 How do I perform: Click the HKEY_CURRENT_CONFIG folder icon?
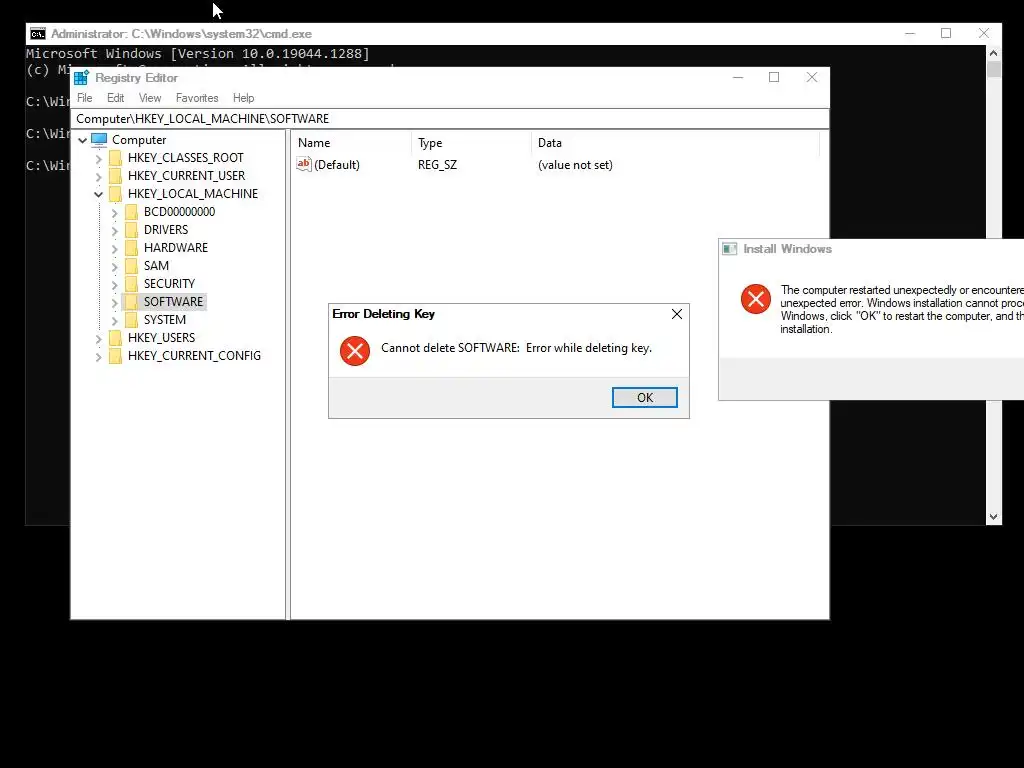point(116,356)
